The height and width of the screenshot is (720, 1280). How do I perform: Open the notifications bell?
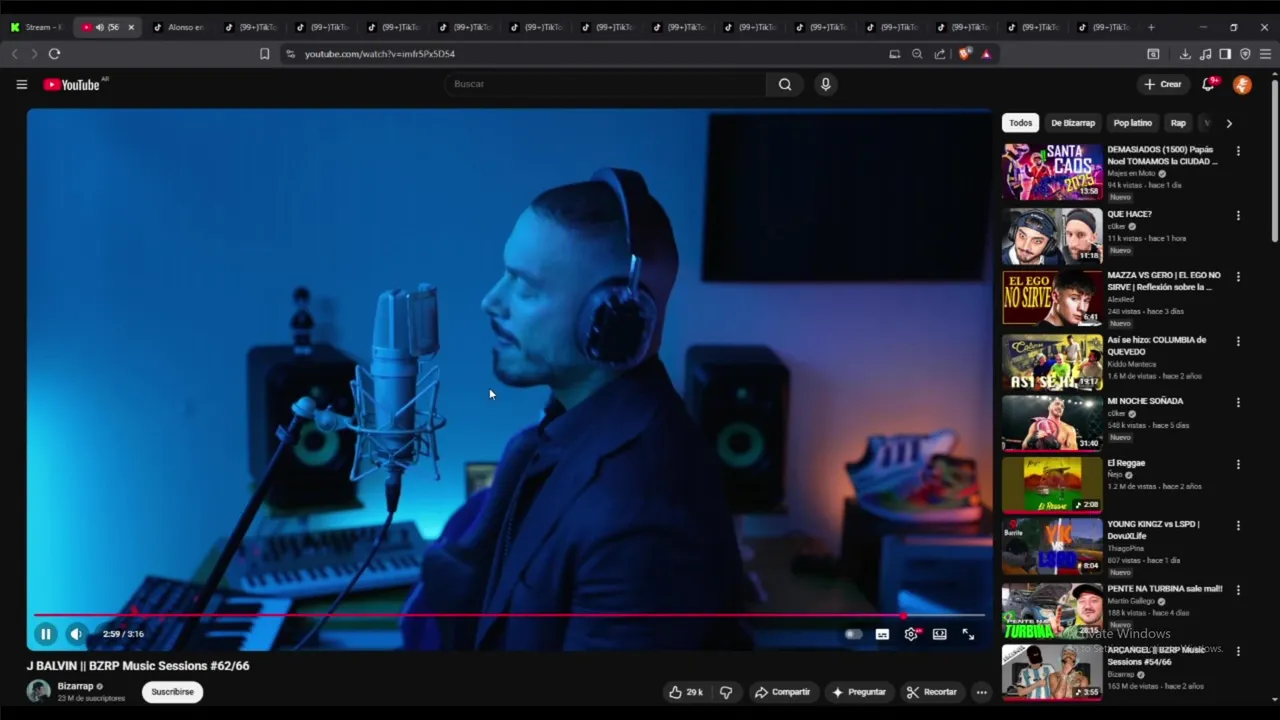coord(1208,84)
